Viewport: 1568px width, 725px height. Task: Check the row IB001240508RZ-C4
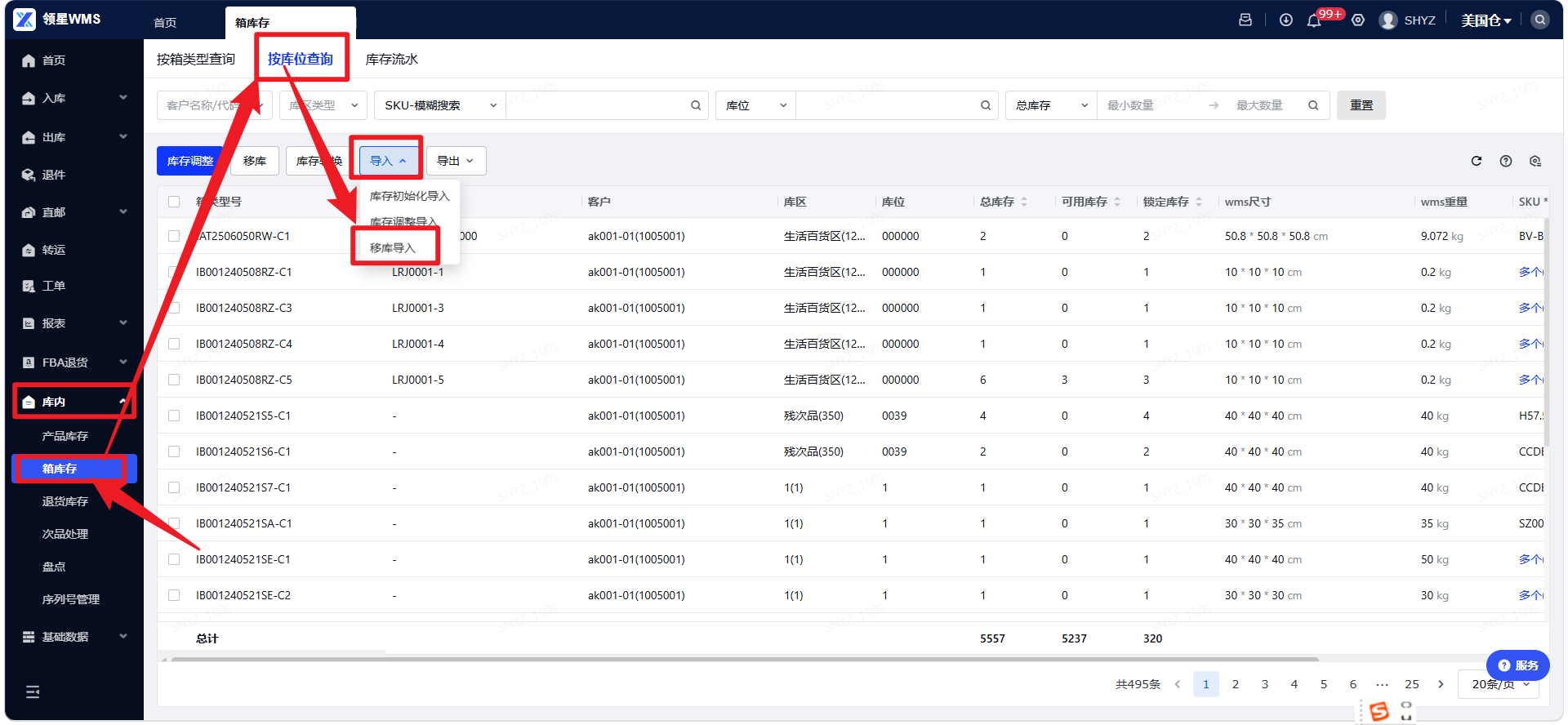point(174,344)
